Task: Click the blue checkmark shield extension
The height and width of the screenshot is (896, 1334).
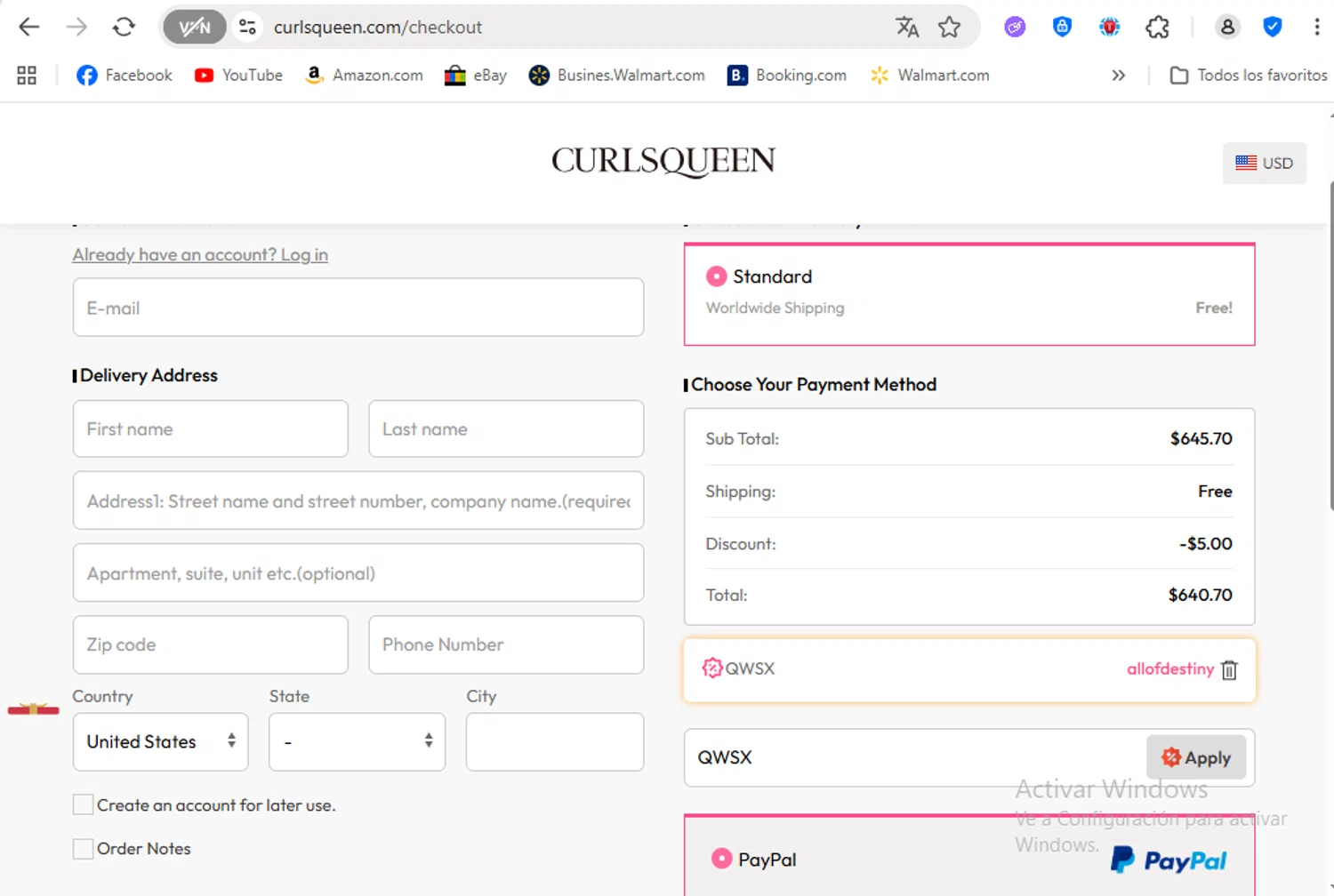Action: 1273,27
